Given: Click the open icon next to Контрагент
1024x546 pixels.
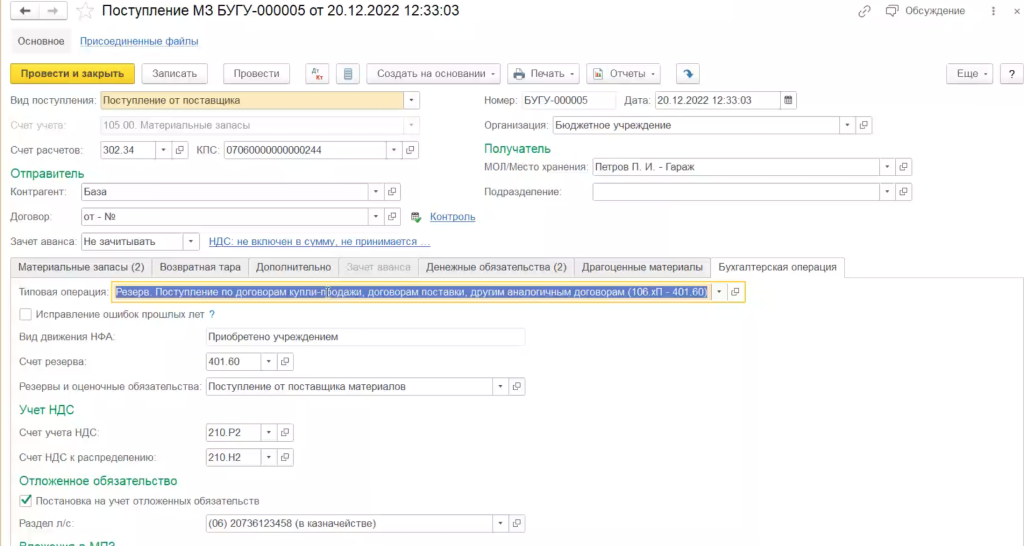Looking at the screenshot, I should 393,191.
